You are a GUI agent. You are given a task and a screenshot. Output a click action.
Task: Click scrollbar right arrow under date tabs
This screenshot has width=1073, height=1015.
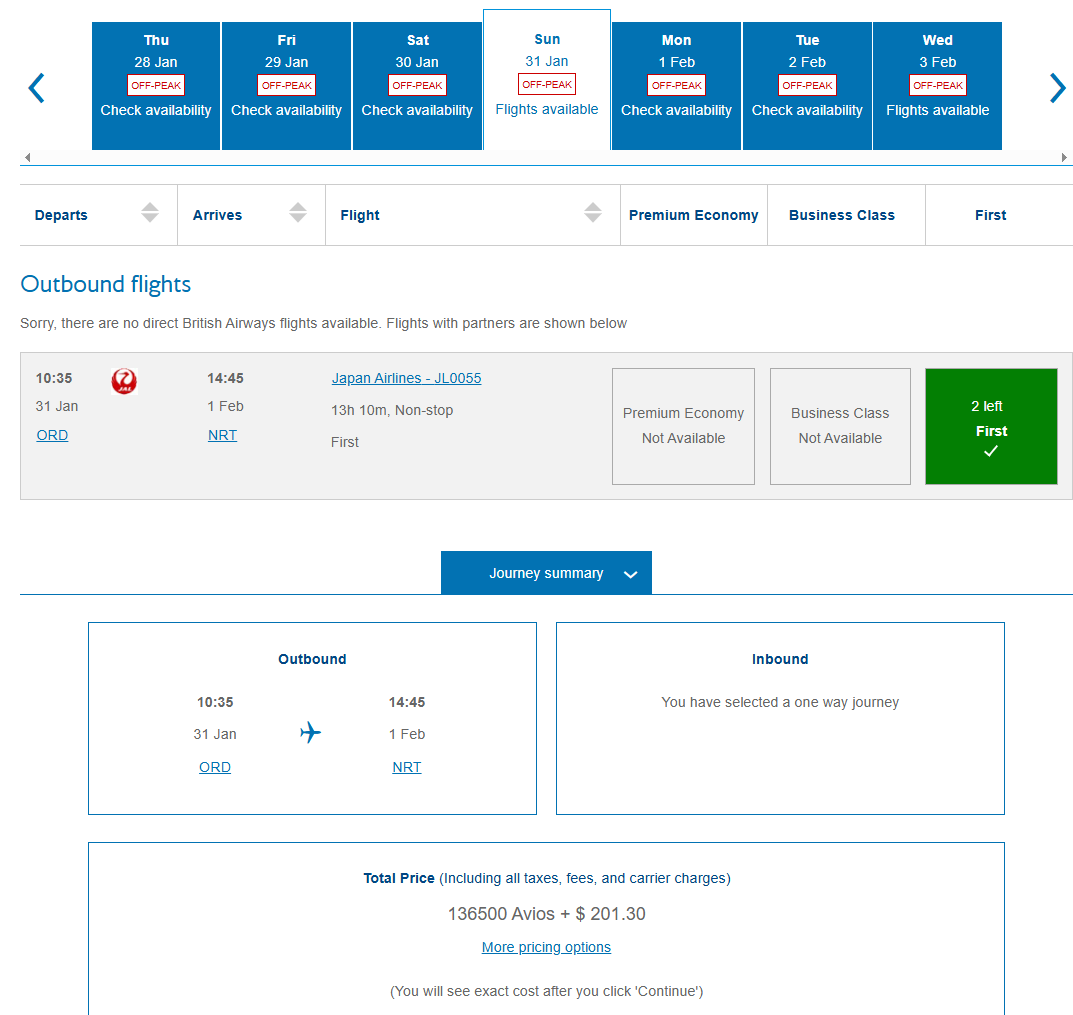tap(1065, 158)
